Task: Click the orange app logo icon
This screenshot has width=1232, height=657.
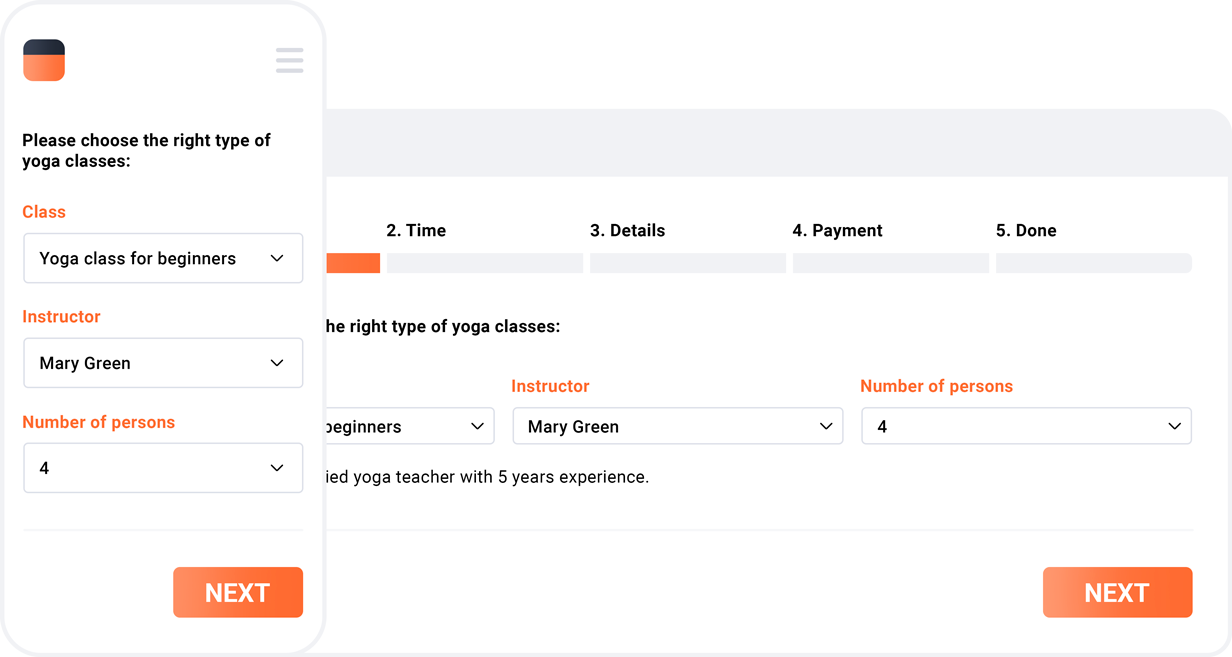Action: 44,60
